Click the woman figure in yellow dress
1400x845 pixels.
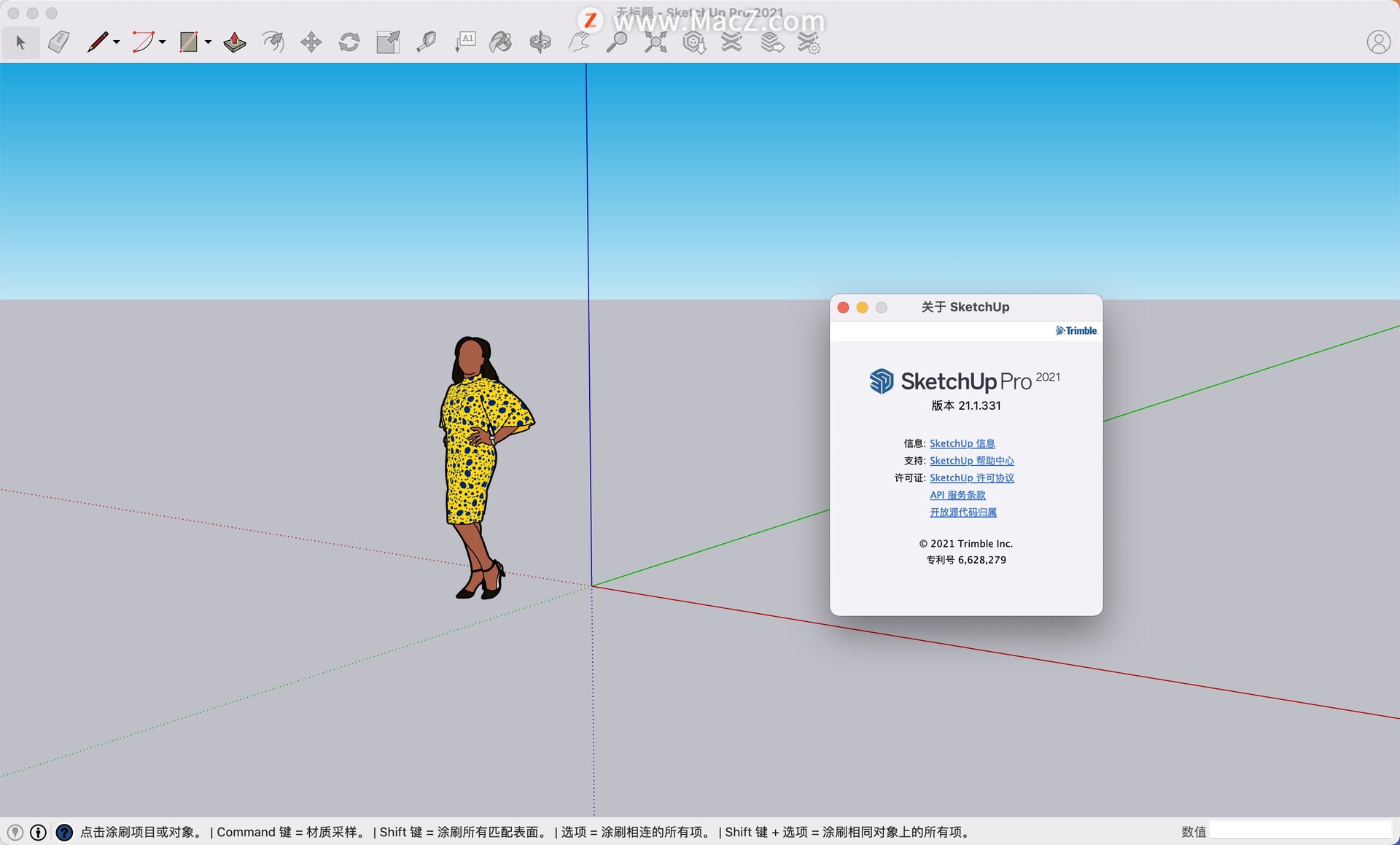(481, 467)
